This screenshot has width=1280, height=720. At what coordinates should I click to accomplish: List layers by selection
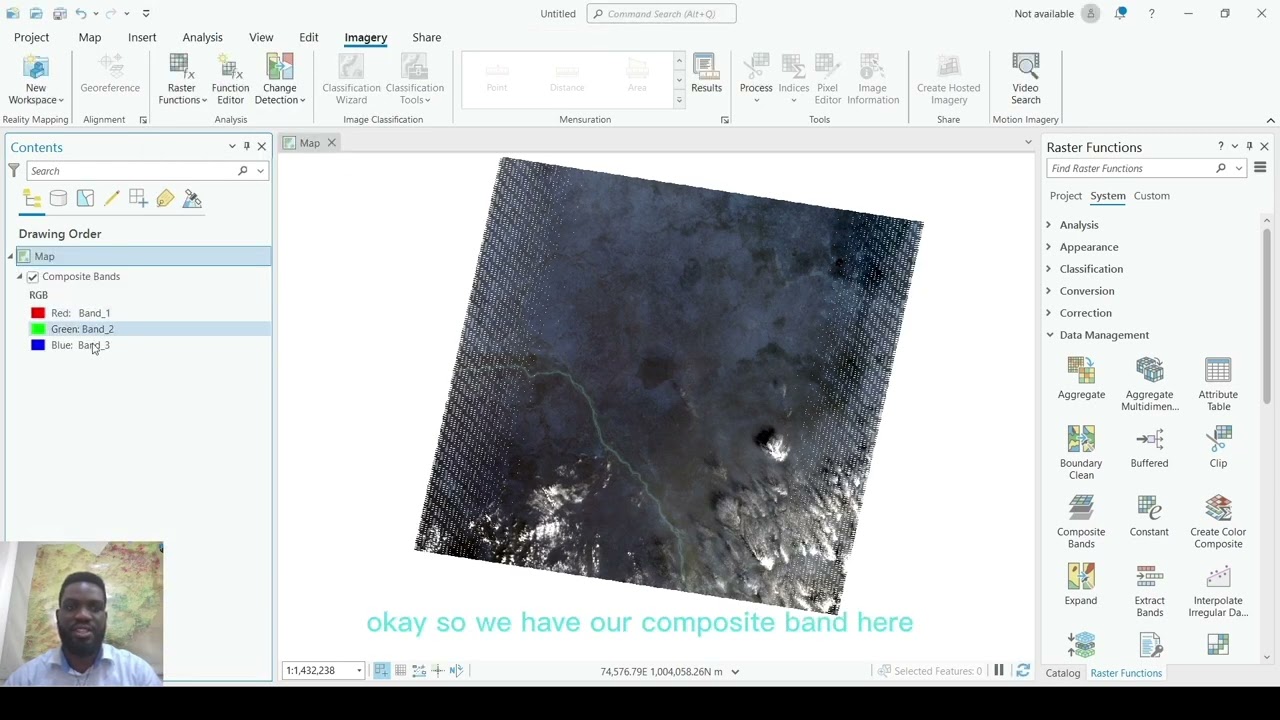85,199
